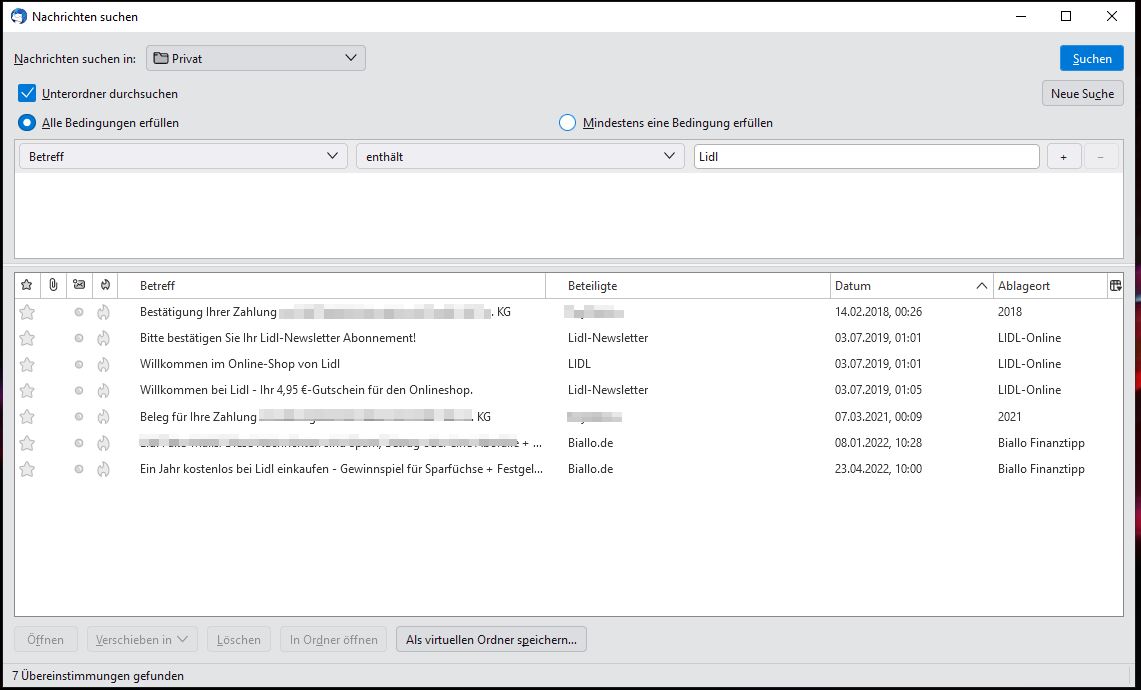Select 'Alle Bedingungen erfüllen' radio button
The height and width of the screenshot is (690, 1141).
click(x=27, y=123)
